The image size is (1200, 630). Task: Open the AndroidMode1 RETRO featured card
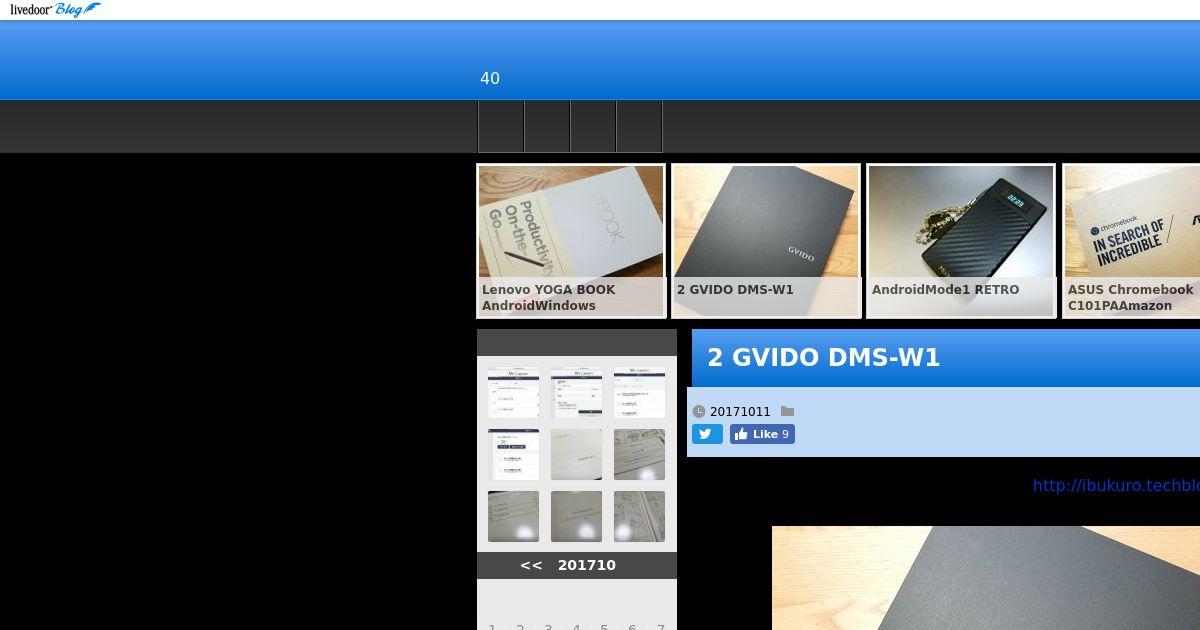click(x=961, y=241)
